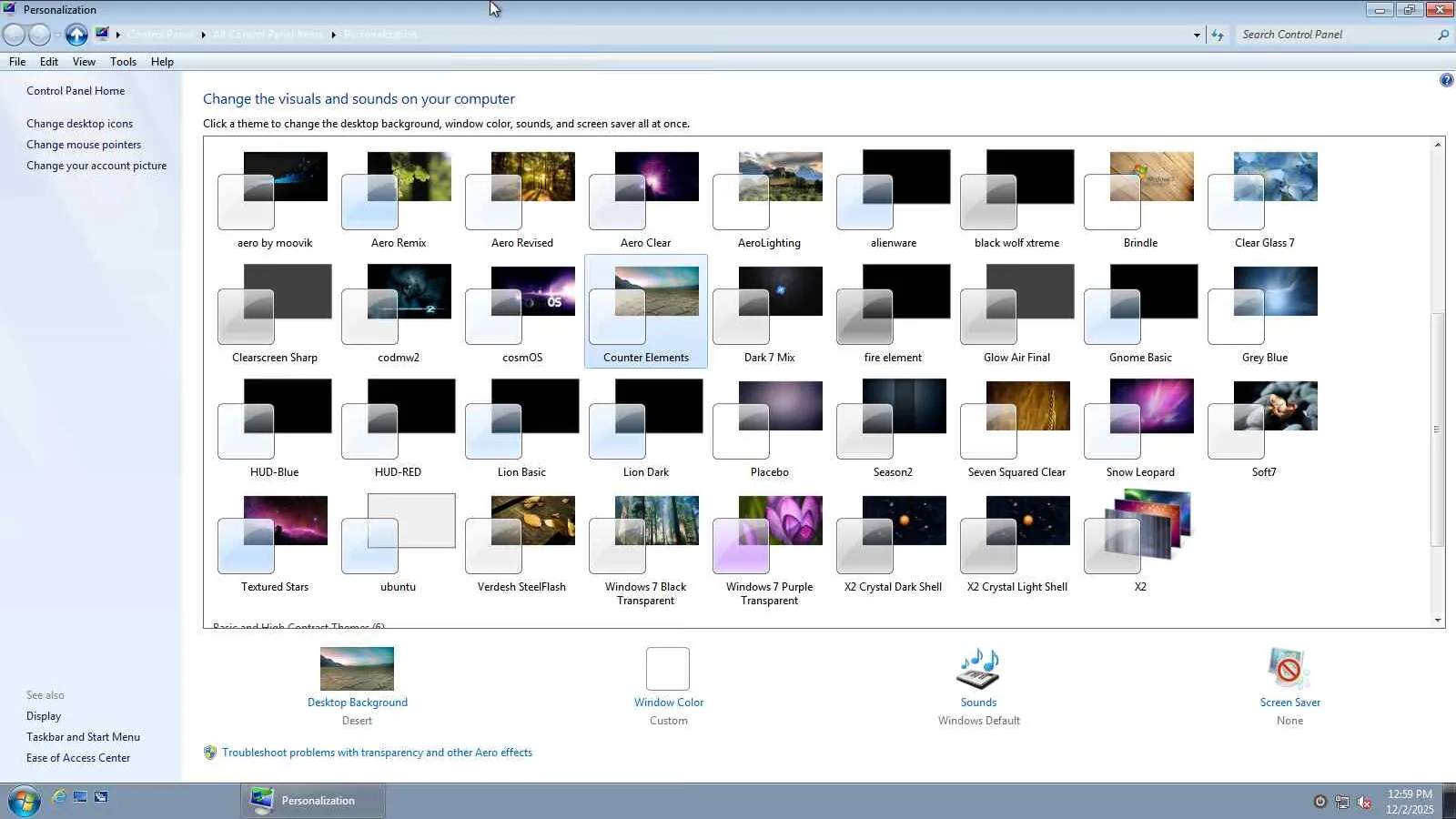Select the Seven Squared Clear theme
Viewport: 1456px width, 819px height.
[x=1017, y=428]
